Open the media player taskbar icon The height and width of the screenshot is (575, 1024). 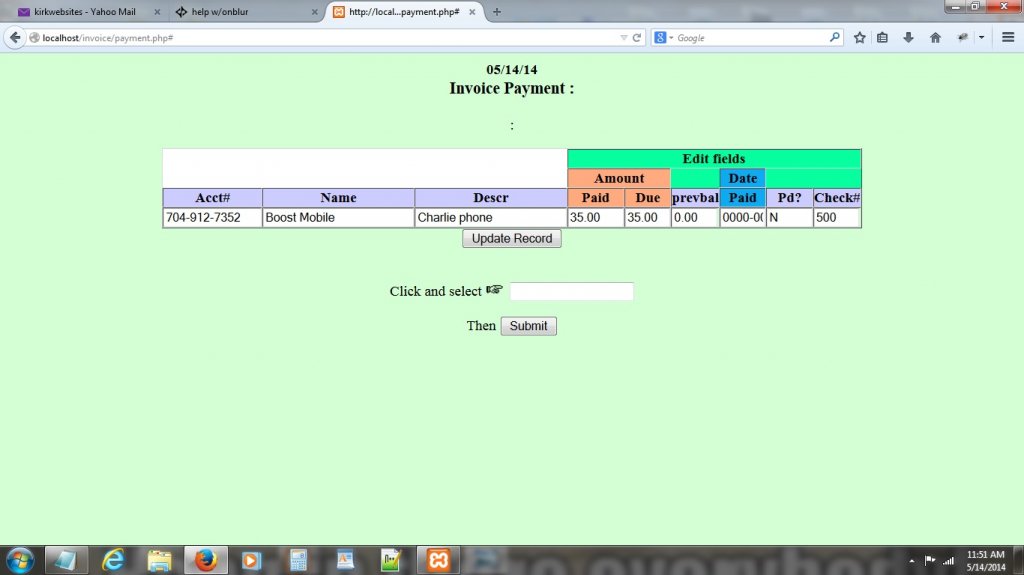click(x=251, y=560)
